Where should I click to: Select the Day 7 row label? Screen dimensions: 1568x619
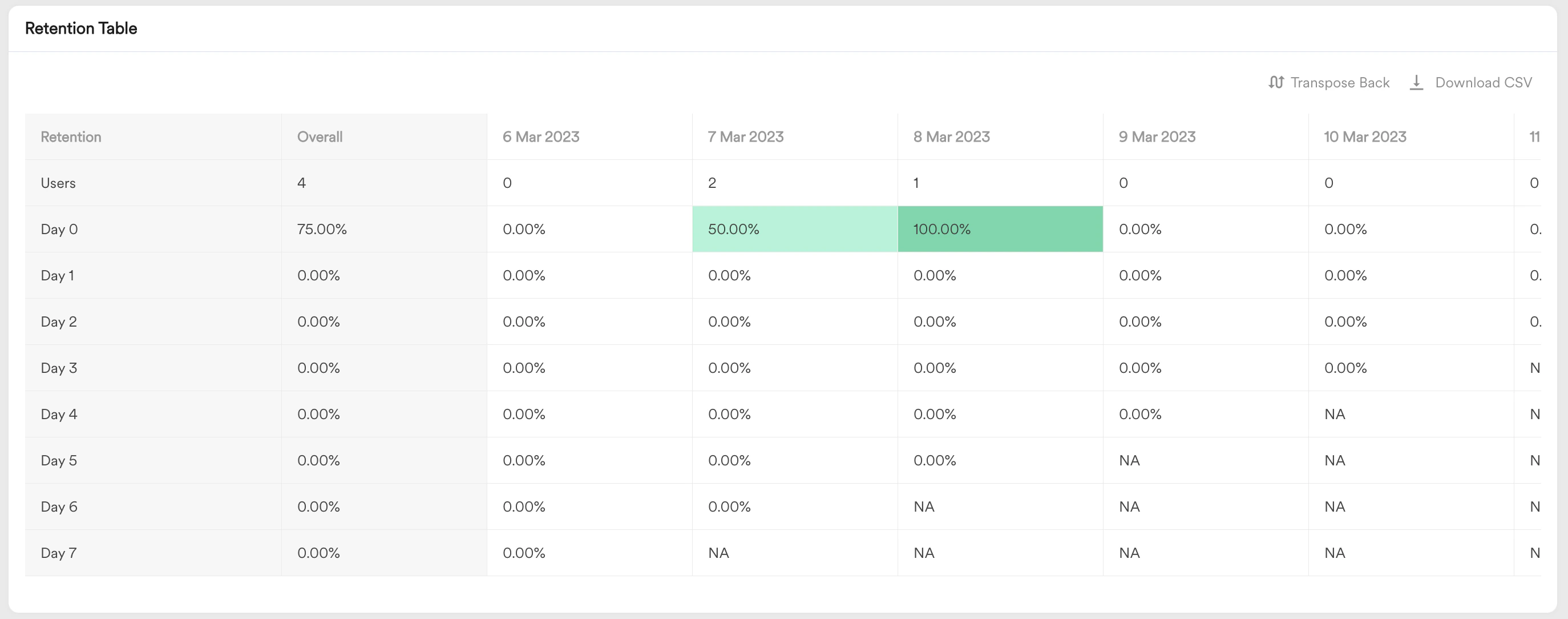point(58,553)
